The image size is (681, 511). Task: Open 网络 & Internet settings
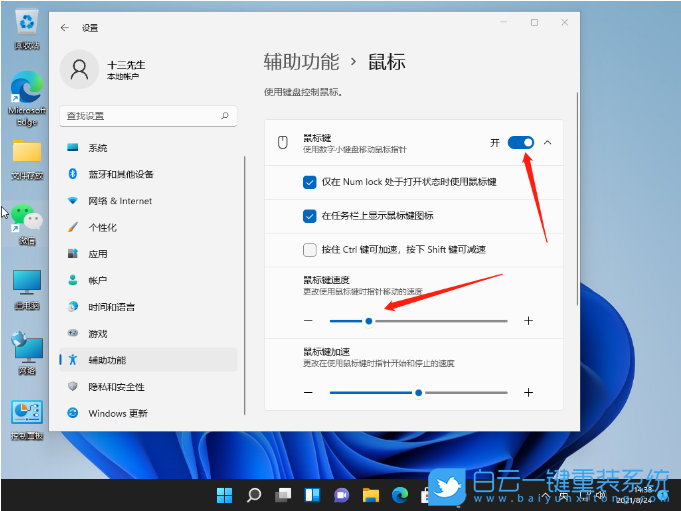tap(149, 201)
